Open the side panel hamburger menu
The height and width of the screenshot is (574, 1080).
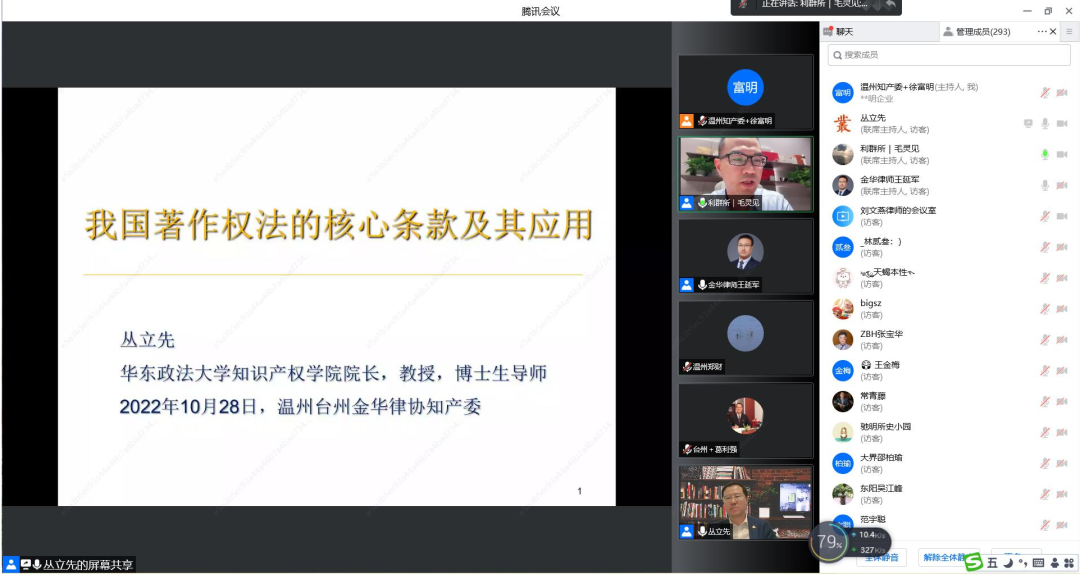(x=1069, y=32)
